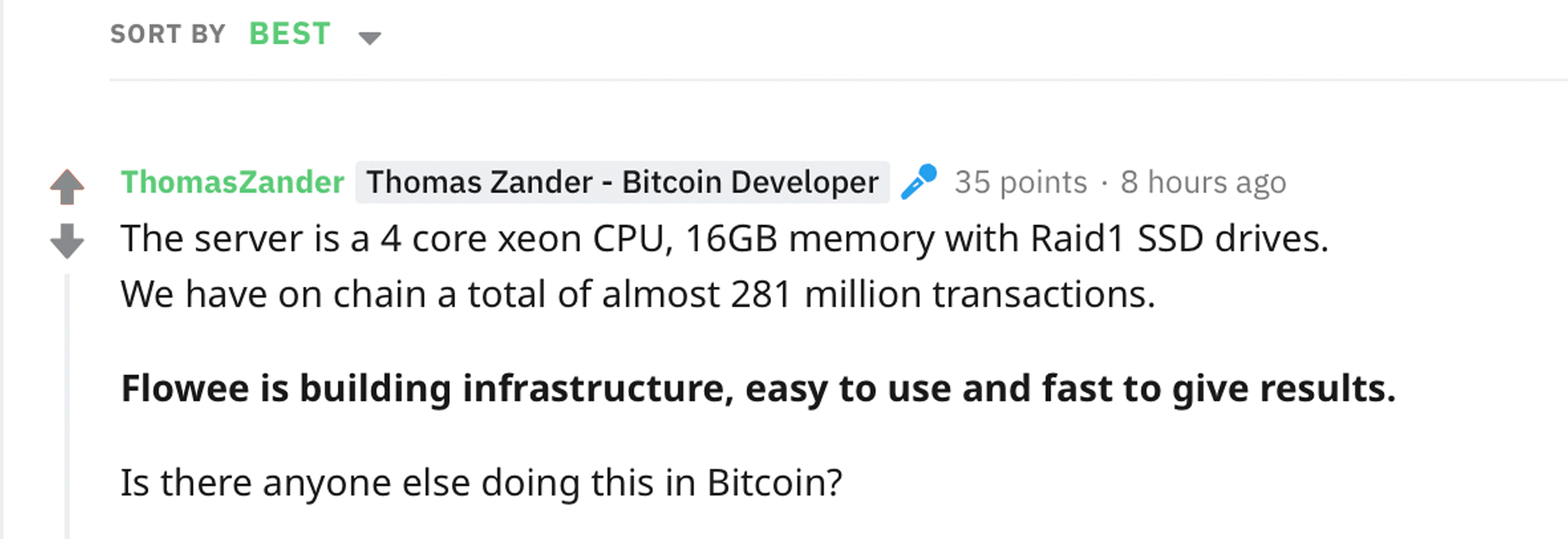
Task: Click the Bitcoin Developer flair badge
Action: (x=622, y=182)
